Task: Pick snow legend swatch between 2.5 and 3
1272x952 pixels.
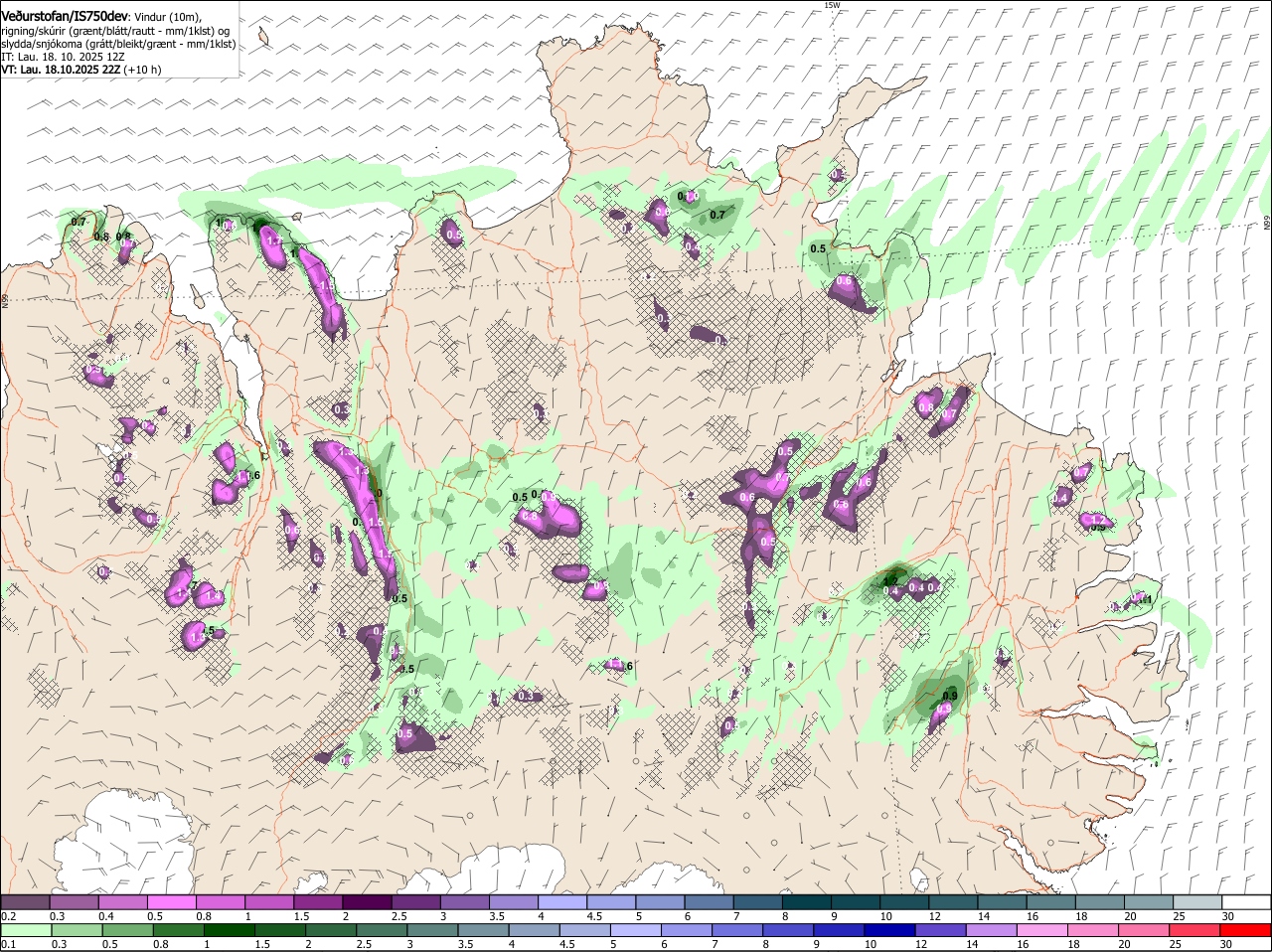Action: [415, 902]
